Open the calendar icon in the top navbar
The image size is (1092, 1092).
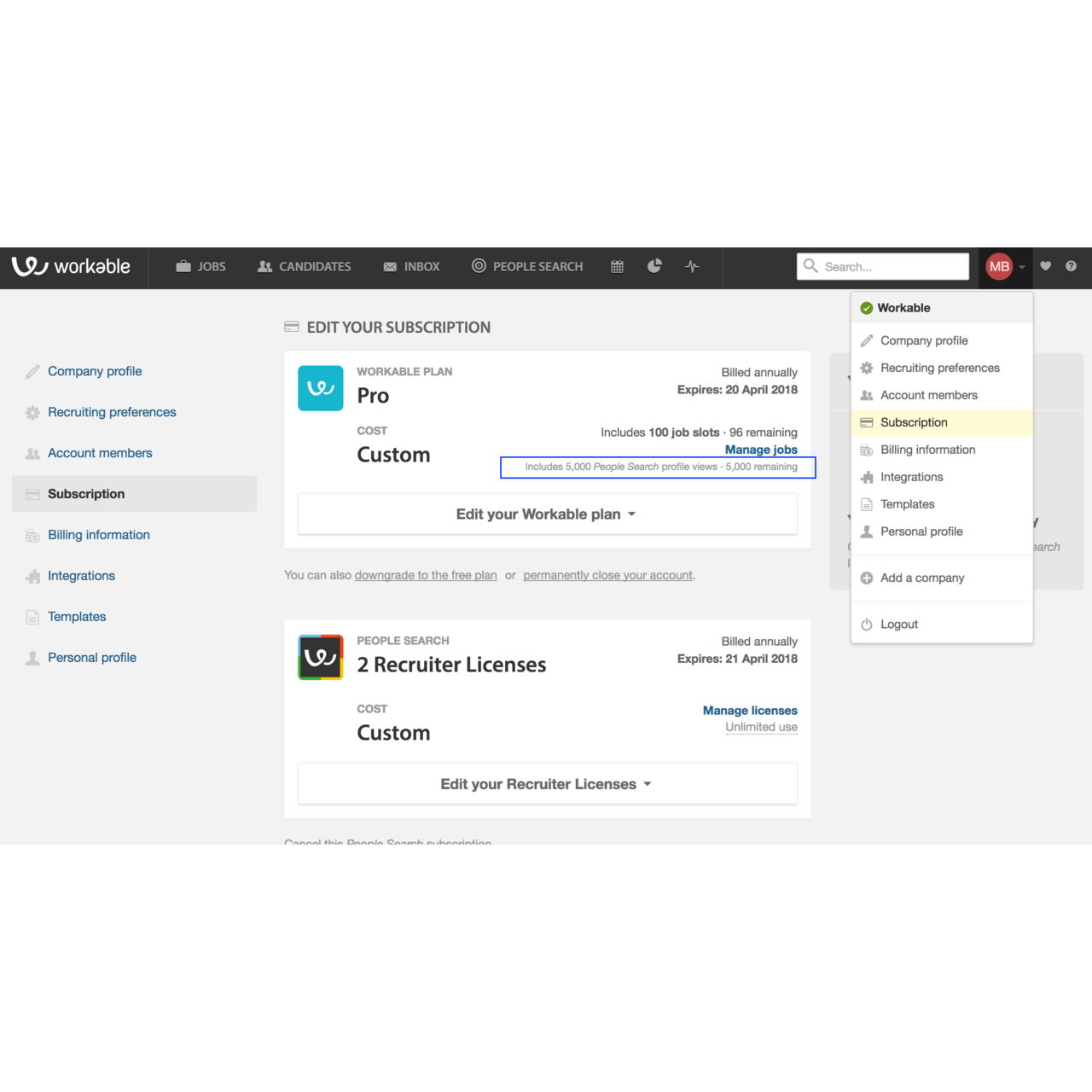click(617, 266)
